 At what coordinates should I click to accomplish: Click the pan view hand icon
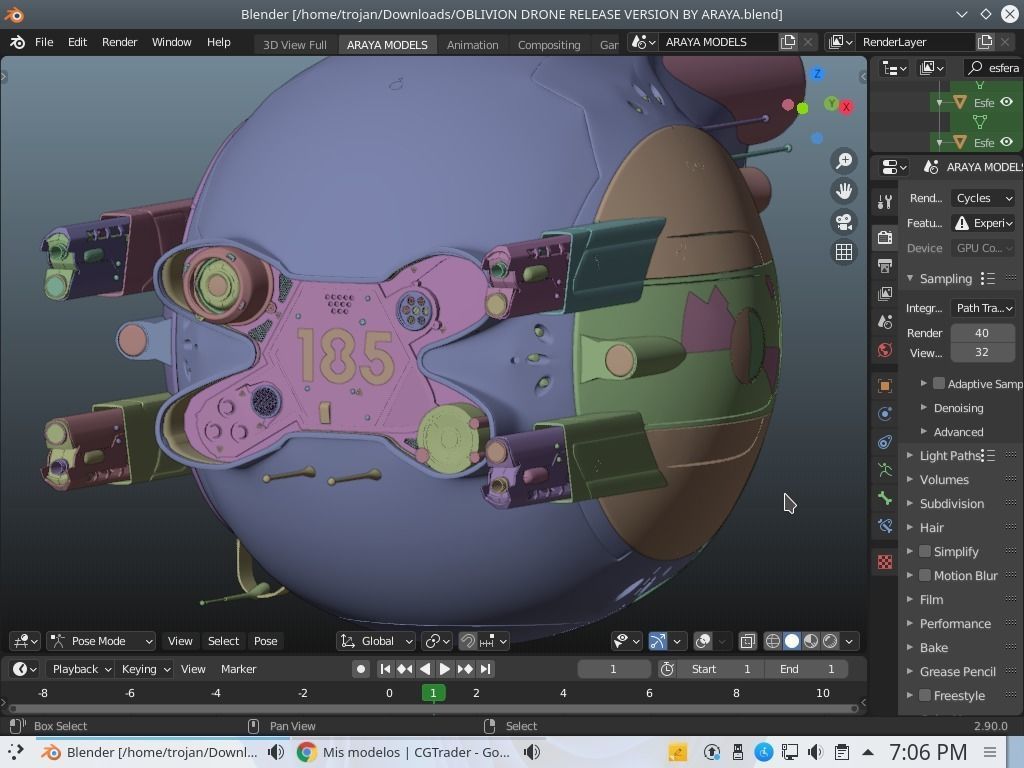(x=844, y=191)
